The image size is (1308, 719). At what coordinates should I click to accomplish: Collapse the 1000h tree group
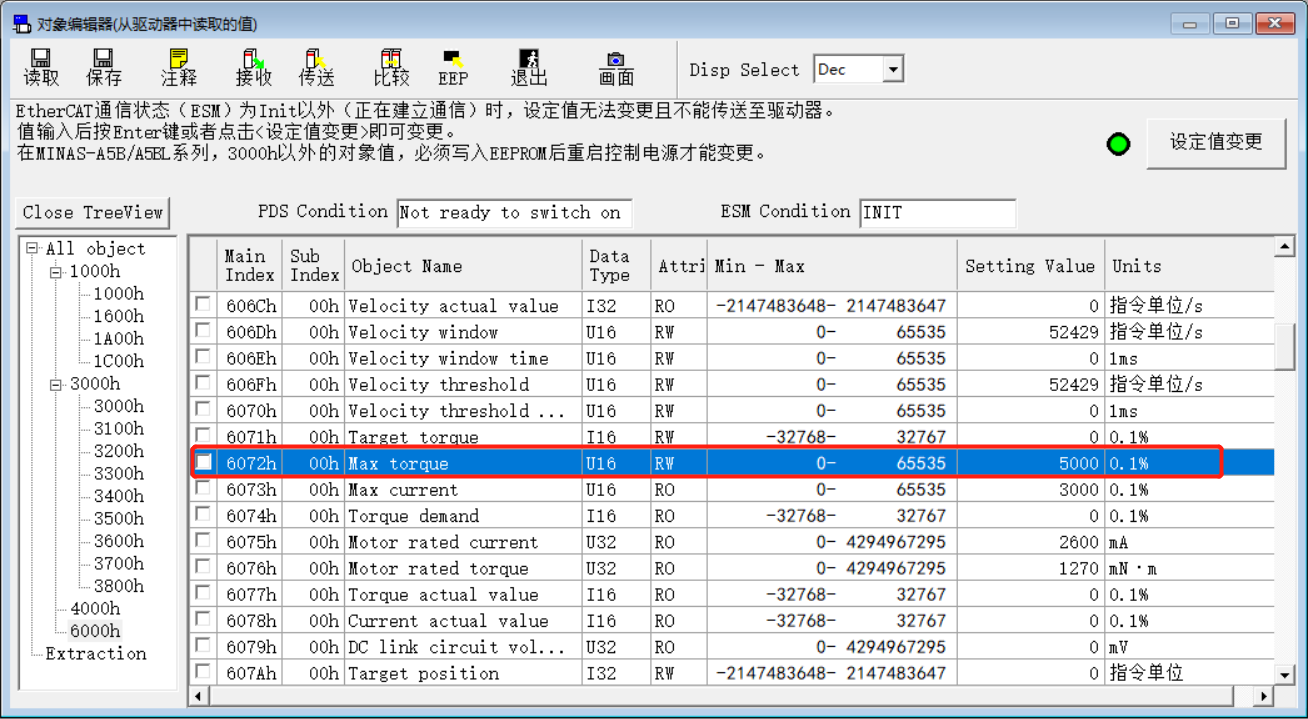[x=57, y=271]
